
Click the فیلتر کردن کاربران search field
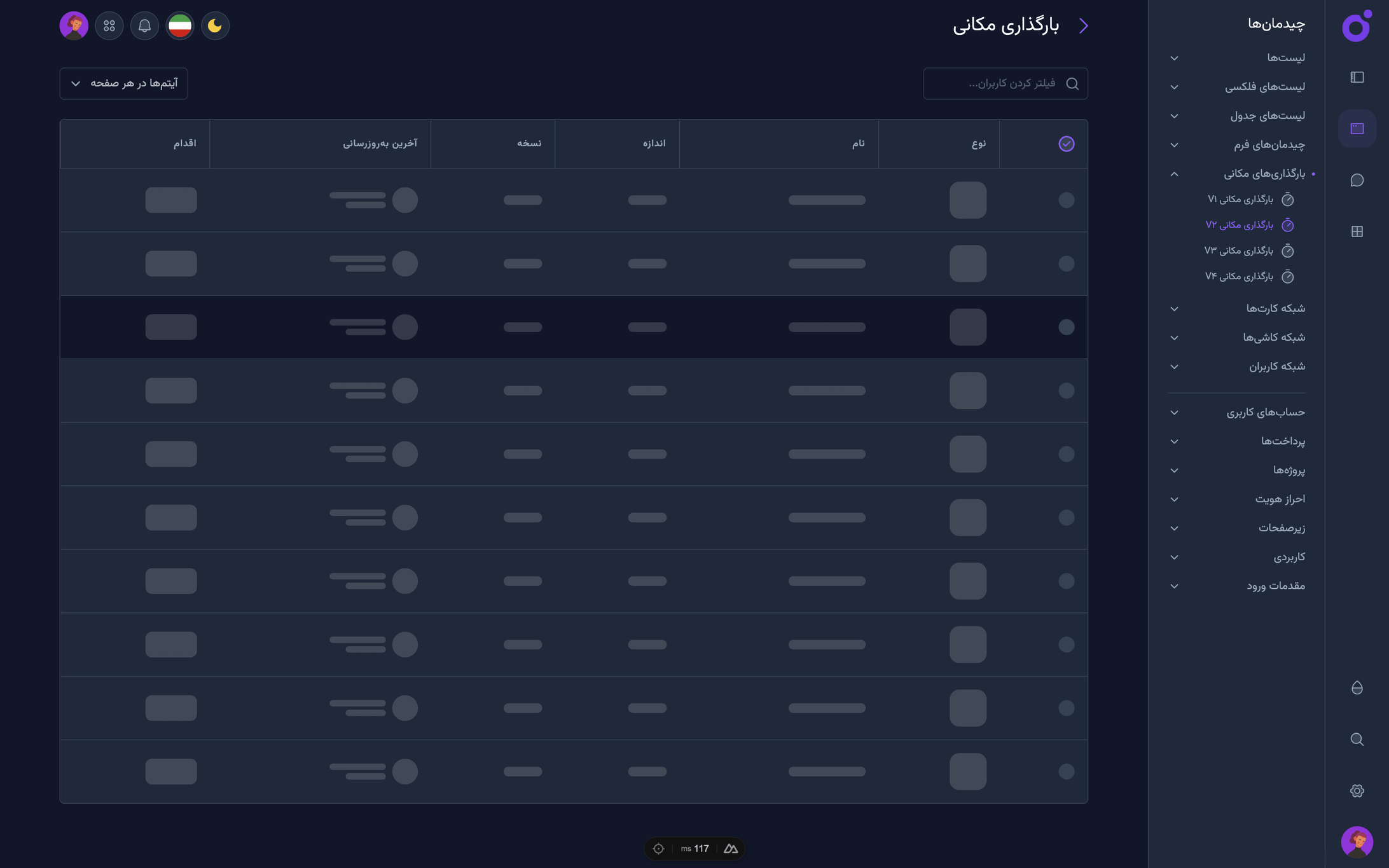1005,83
